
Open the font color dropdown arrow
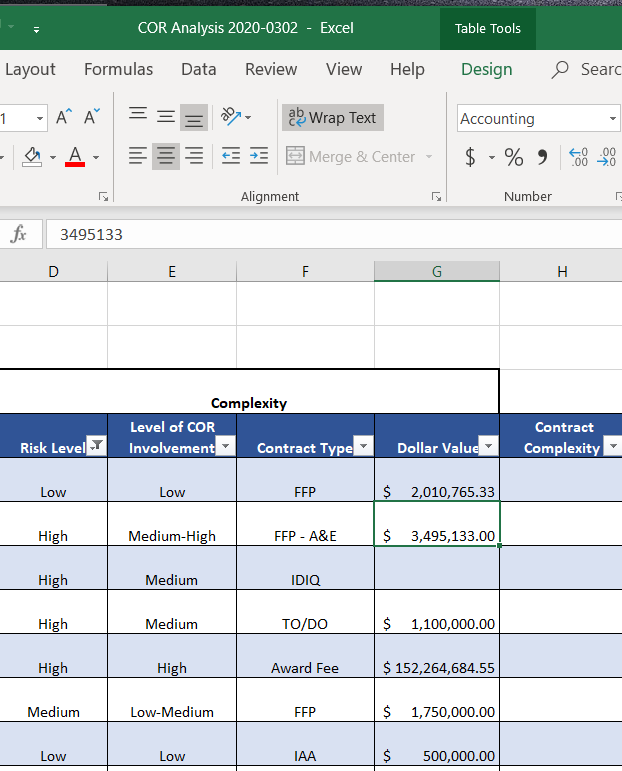(x=96, y=157)
